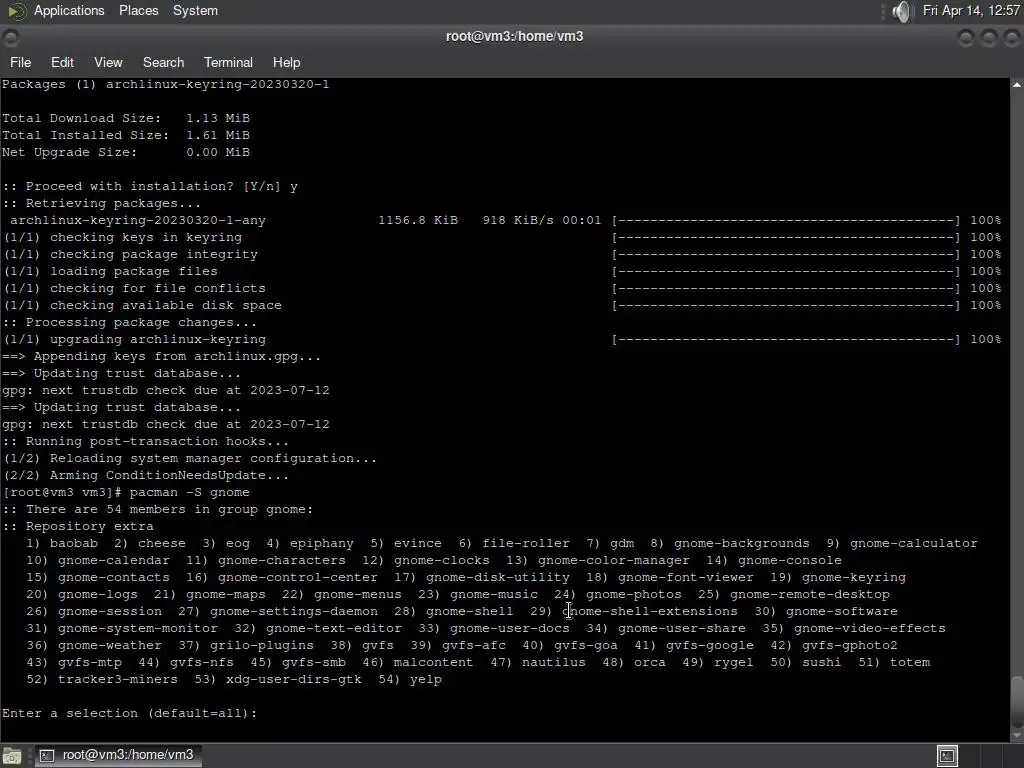Open the View menu

click(x=108, y=63)
